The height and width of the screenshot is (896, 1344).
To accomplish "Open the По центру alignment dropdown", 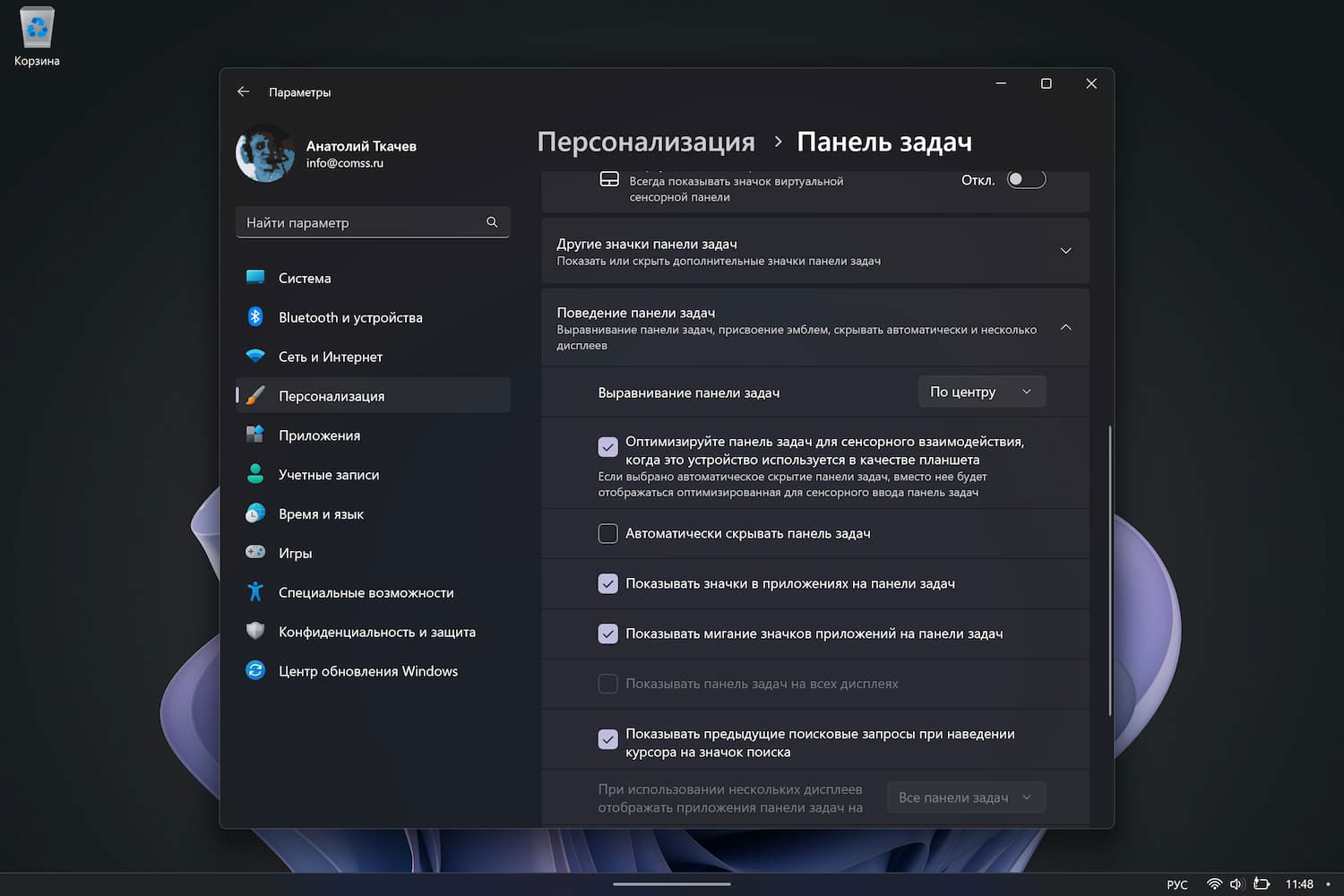I will coord(982,392).
